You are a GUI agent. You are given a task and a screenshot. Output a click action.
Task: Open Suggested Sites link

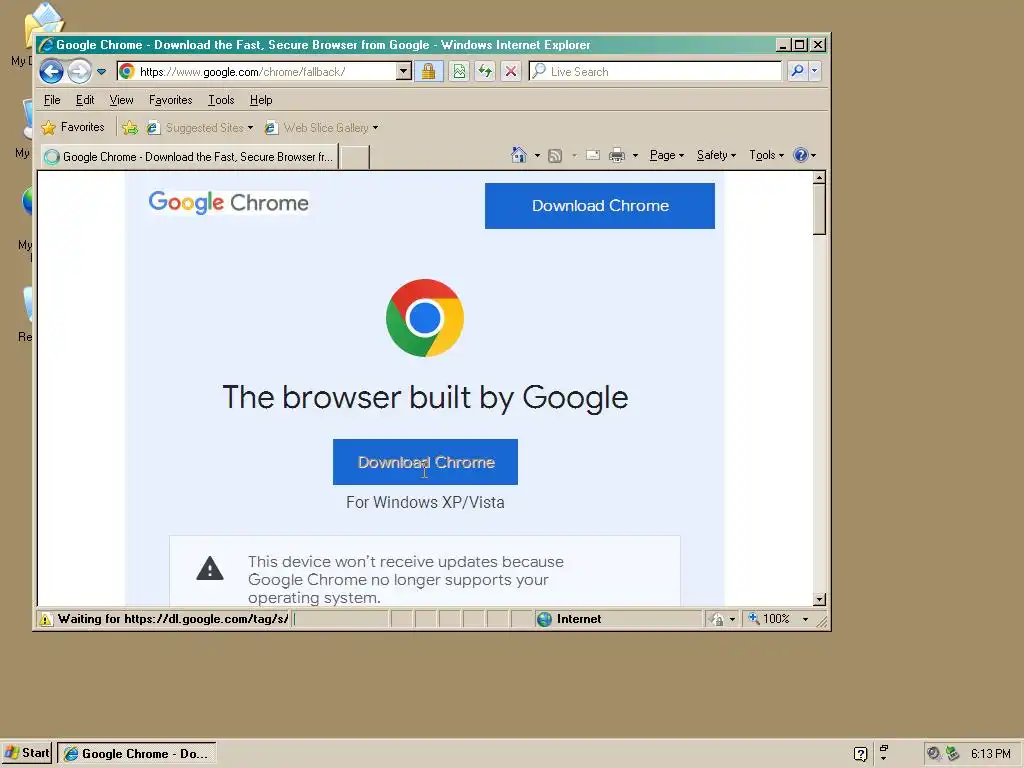pos(200,127)
